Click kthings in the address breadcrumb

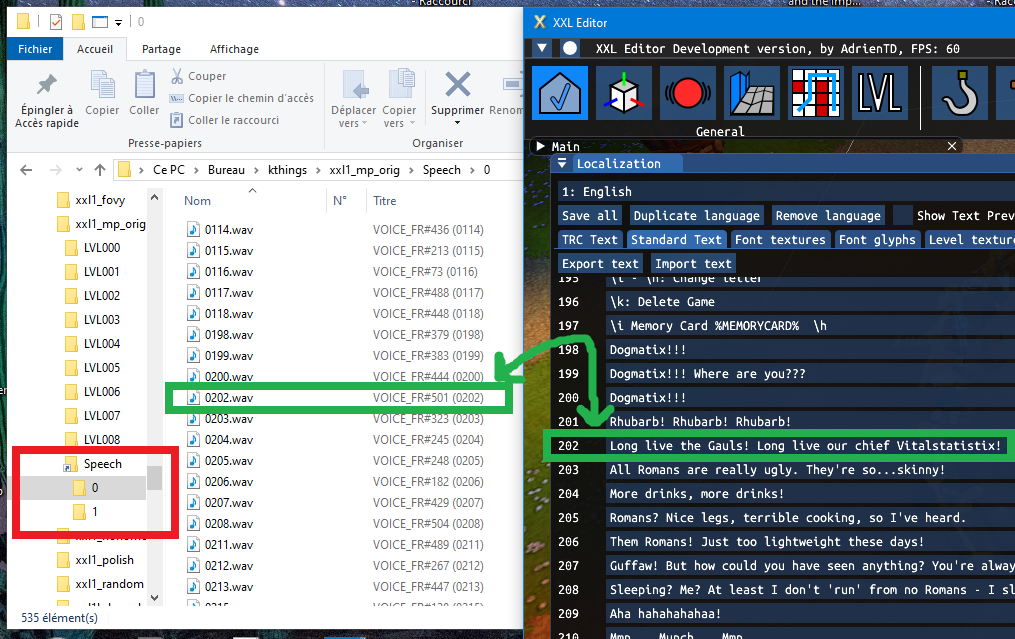tap(287, 170)
